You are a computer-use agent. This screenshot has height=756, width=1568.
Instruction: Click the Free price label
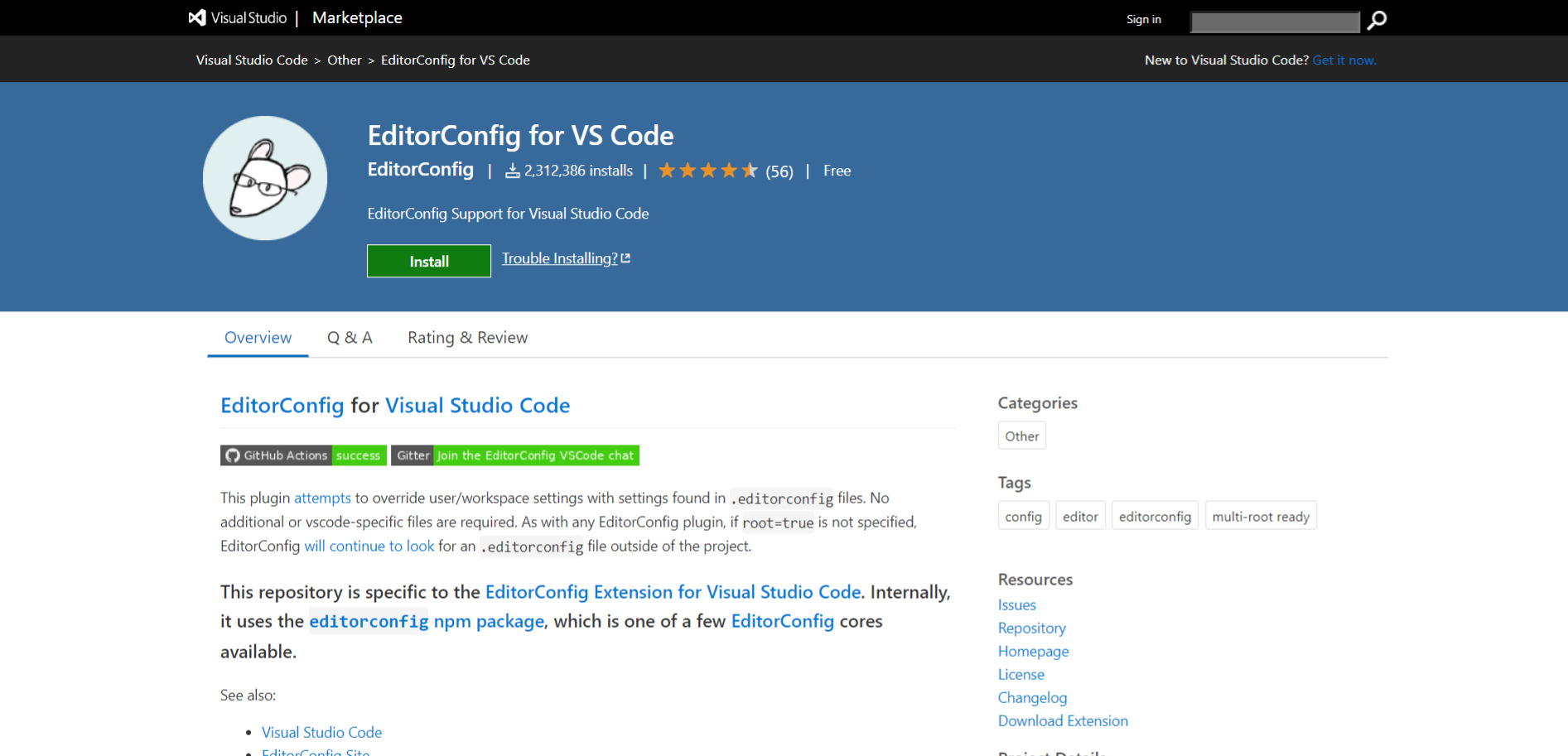coord(837,171)
